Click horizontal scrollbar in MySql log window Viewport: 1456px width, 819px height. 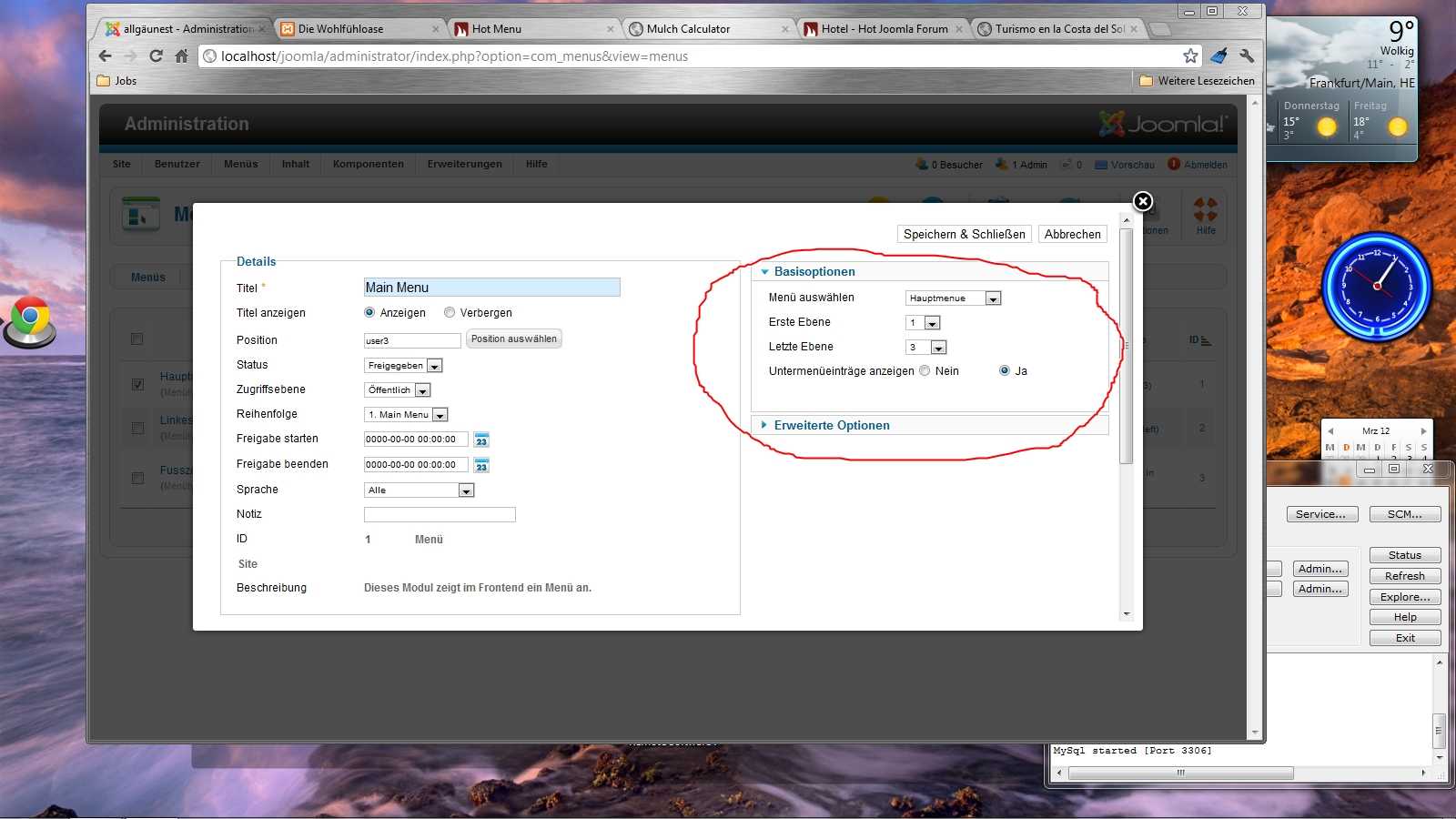click(1181, 773)
